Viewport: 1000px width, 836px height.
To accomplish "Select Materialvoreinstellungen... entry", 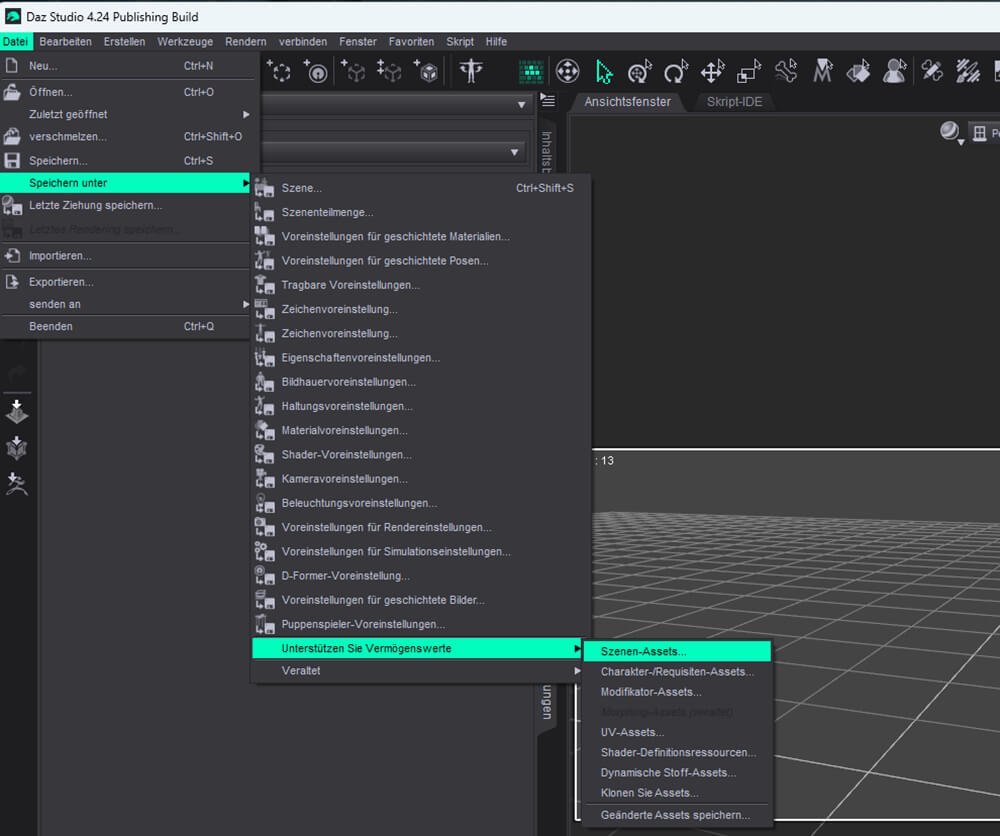I will click(x=417, y=430).
